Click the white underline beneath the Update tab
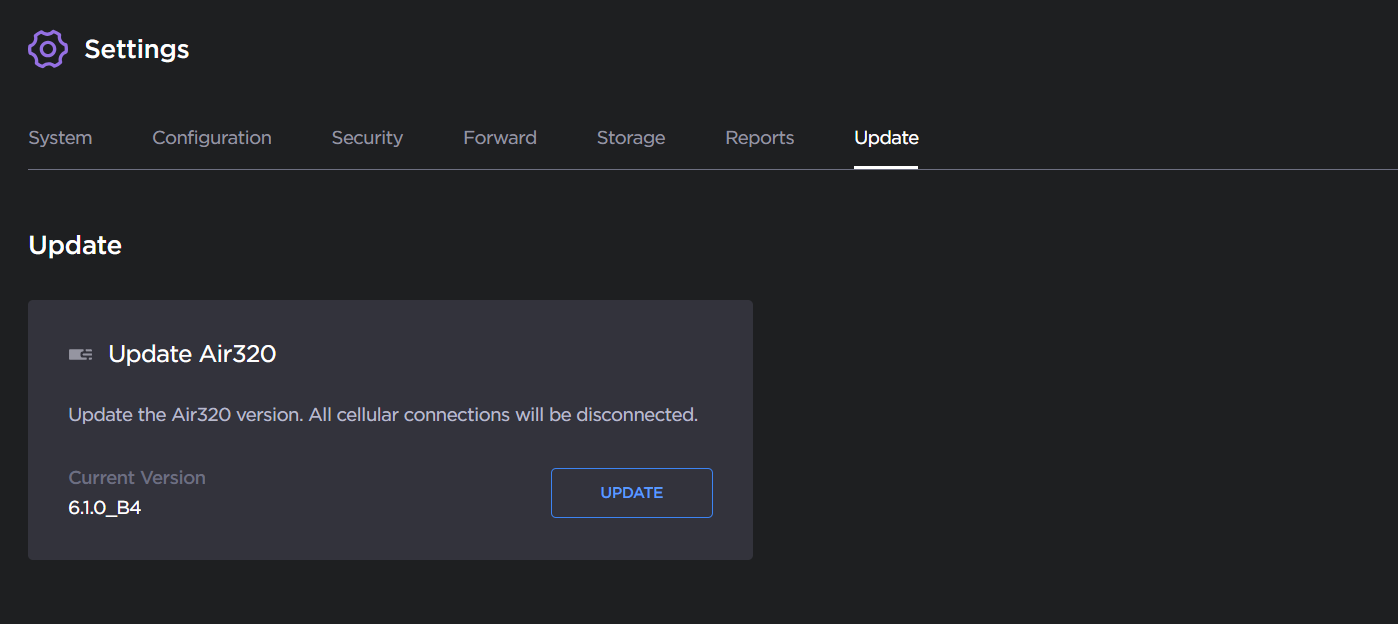The image size is (1398, 624). 886,167
